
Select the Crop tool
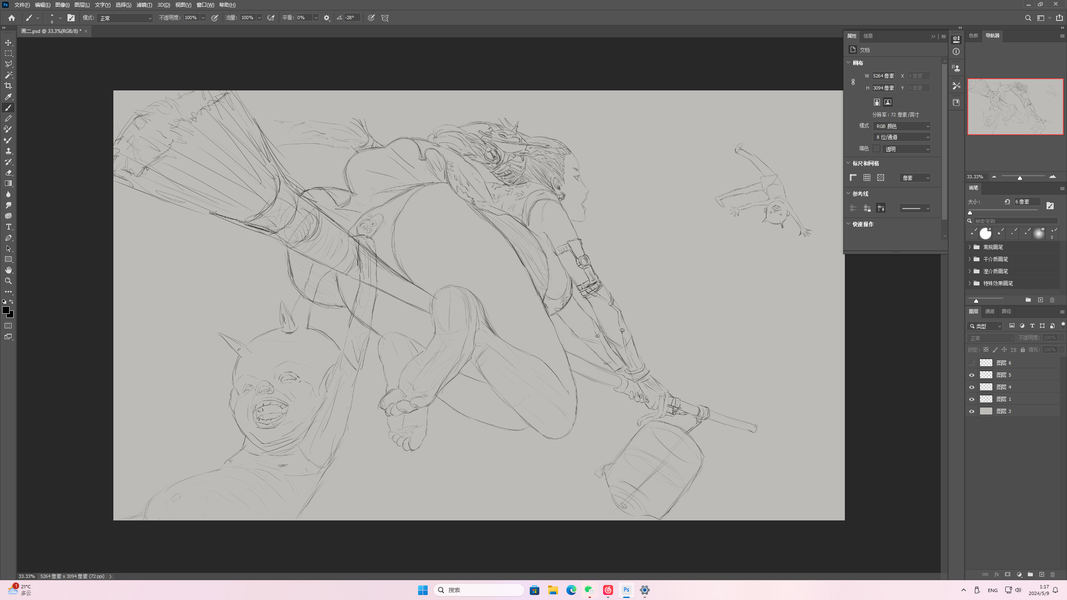[8, 86]
